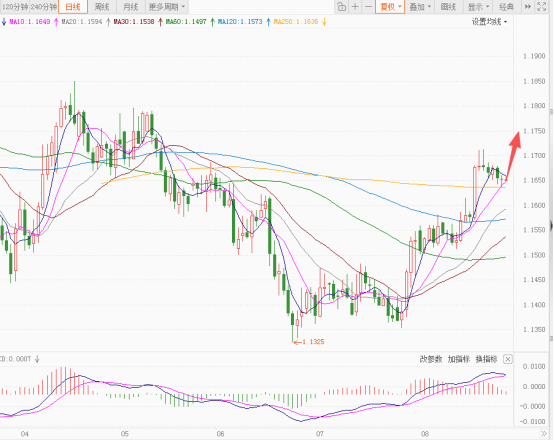Viewport: 554px width, 440px height.
Task: Switch to the 周线 weekly tab
Action: tap(102, 7)
